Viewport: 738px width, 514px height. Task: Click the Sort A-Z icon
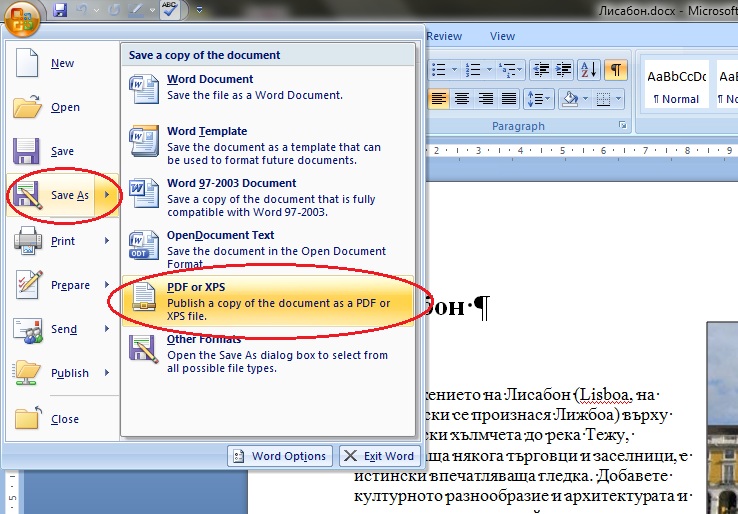tap(589, 70)
